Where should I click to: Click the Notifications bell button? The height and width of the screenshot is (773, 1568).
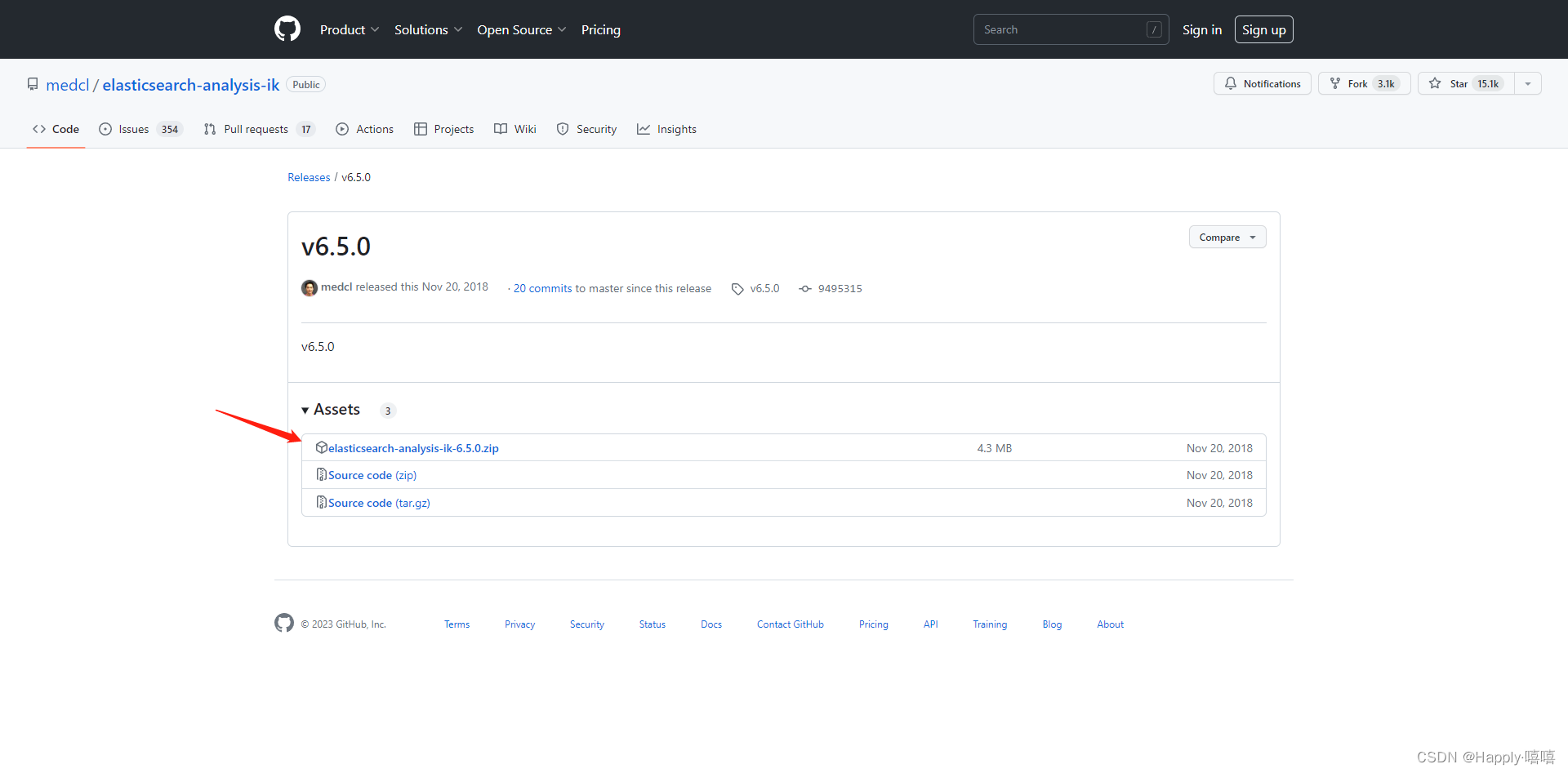click(x=1262, y=83)
